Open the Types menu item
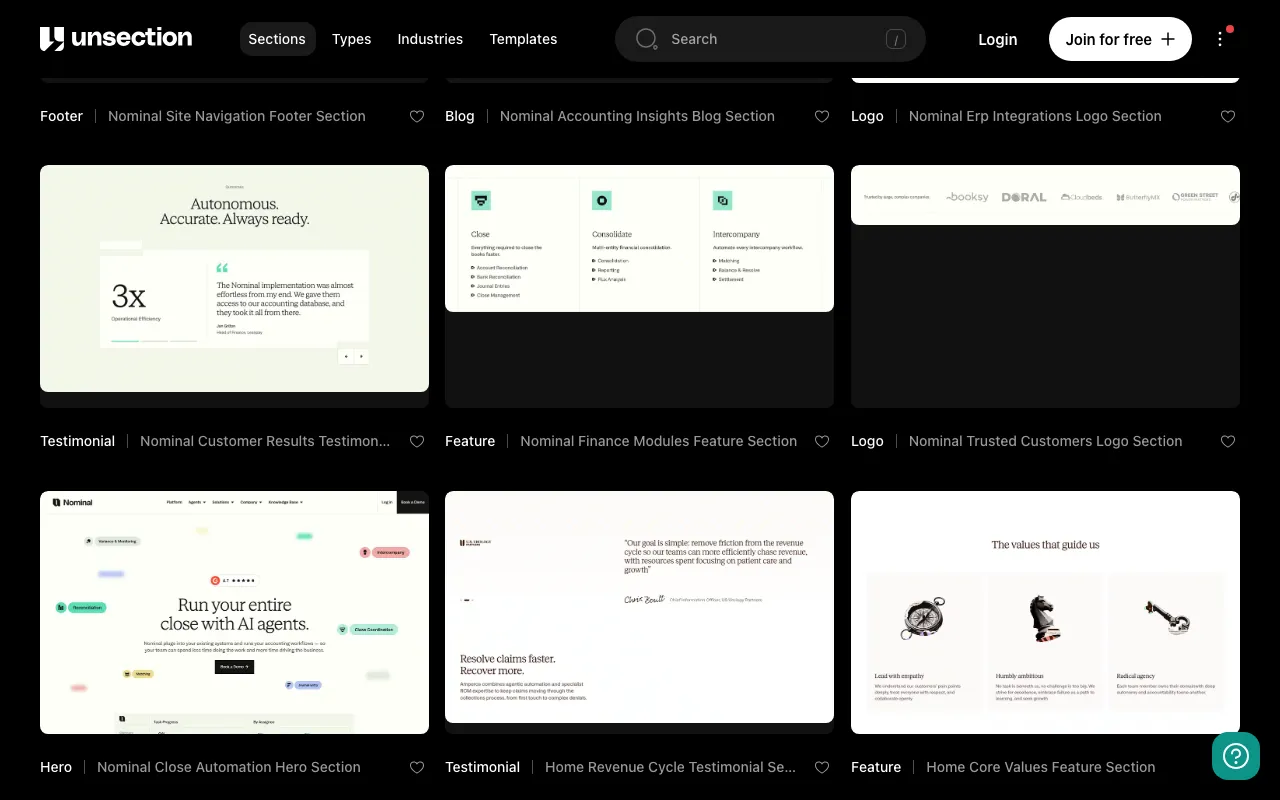 (351, 39)
